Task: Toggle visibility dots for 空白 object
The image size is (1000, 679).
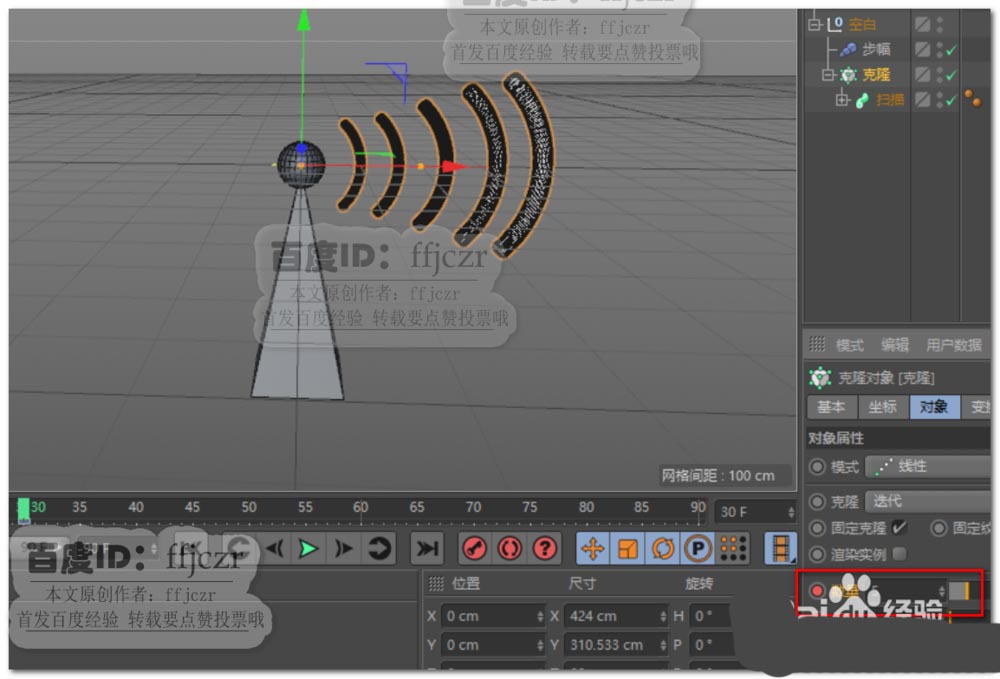Action: pyautogui.click(x=940, y=24)
